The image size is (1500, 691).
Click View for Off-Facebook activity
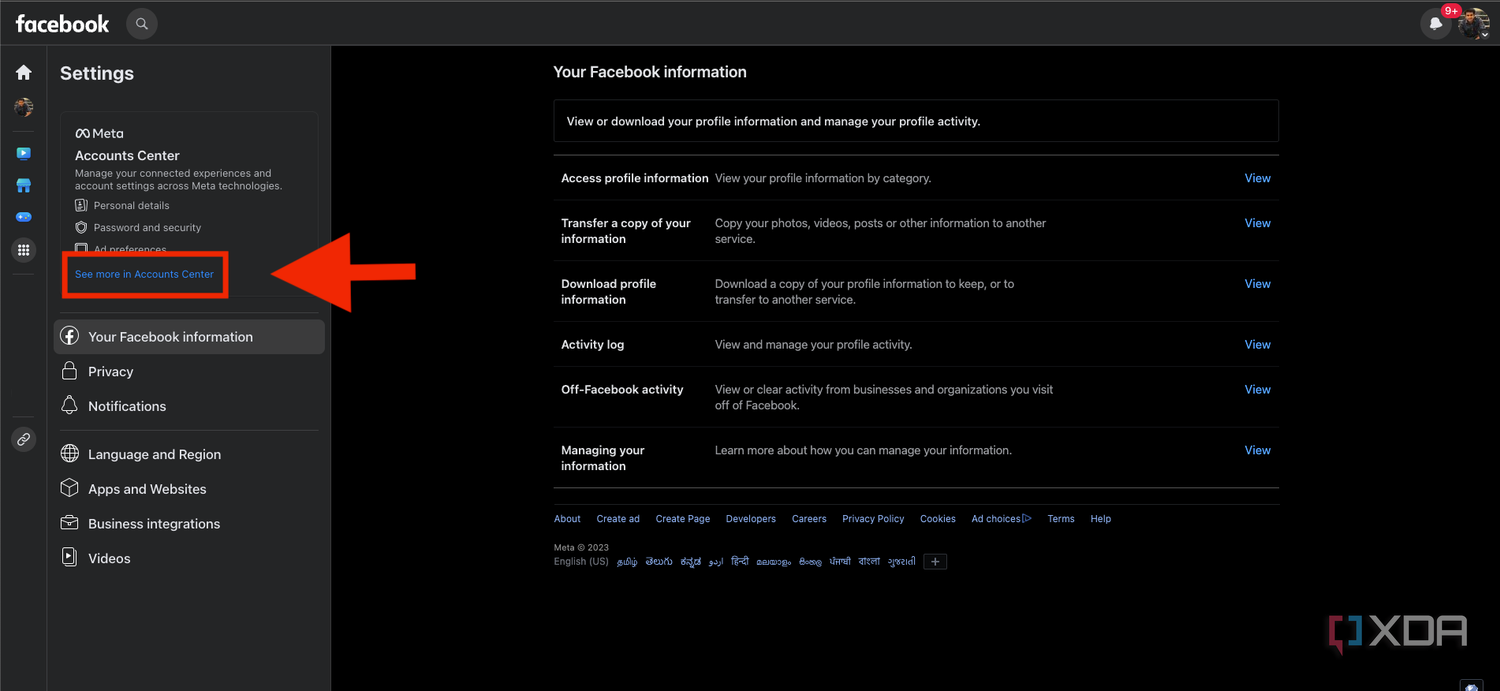pyautogui.click(x=1257, y=390)
